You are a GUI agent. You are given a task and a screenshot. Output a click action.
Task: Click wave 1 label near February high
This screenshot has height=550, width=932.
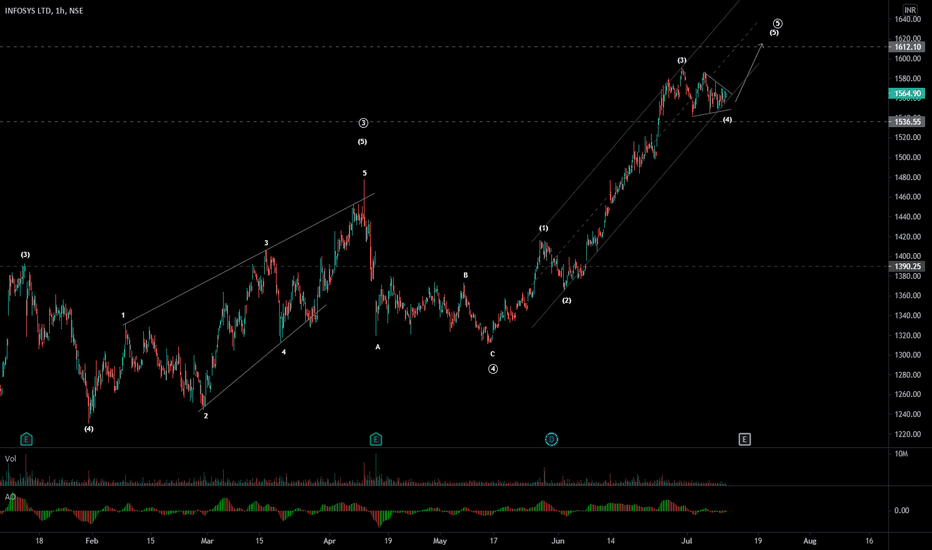123,316
